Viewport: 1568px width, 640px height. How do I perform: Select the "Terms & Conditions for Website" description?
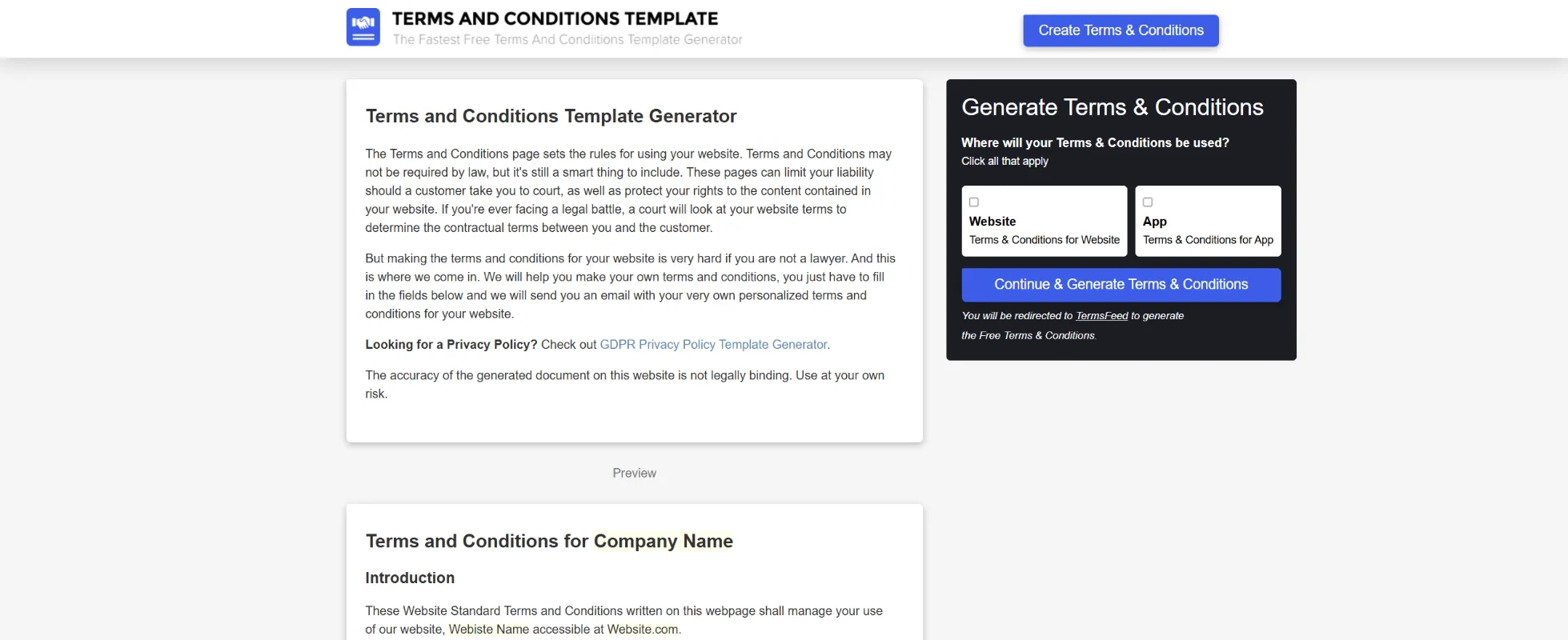pyautogui.click(x=1044, y=240)
